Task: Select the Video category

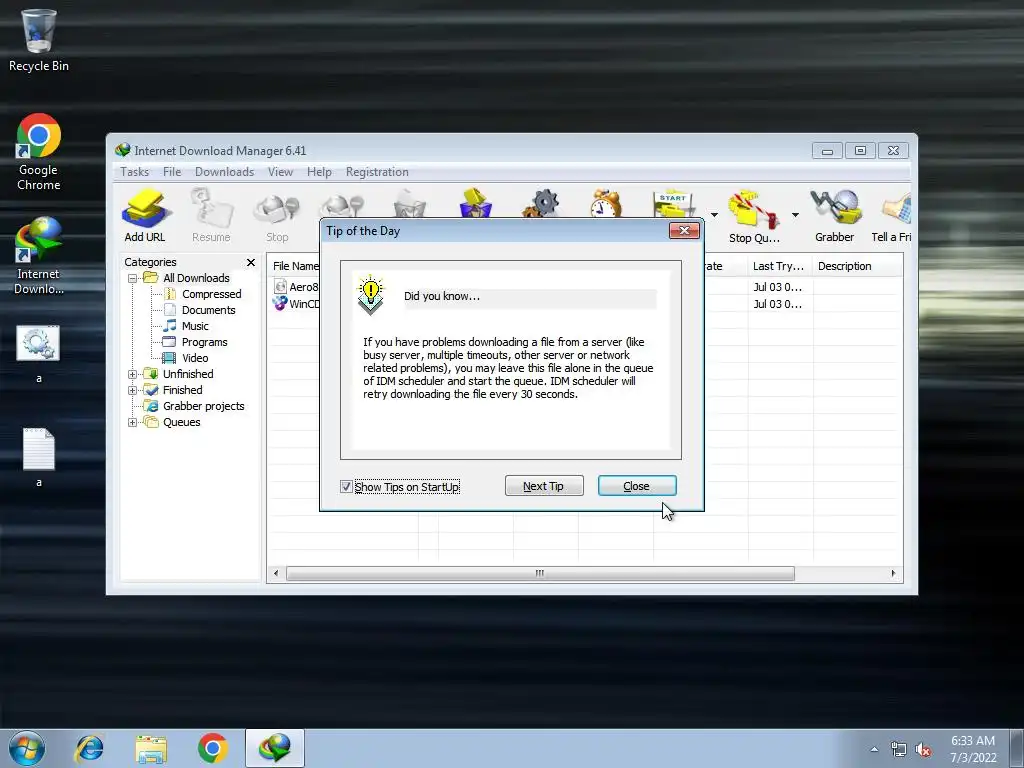Action: (195, 359)
